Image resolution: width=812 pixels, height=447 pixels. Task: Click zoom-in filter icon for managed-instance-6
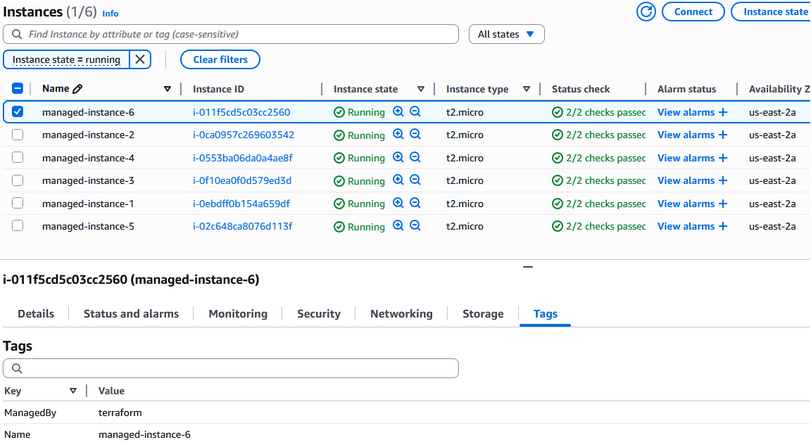[x=398, y=112]
